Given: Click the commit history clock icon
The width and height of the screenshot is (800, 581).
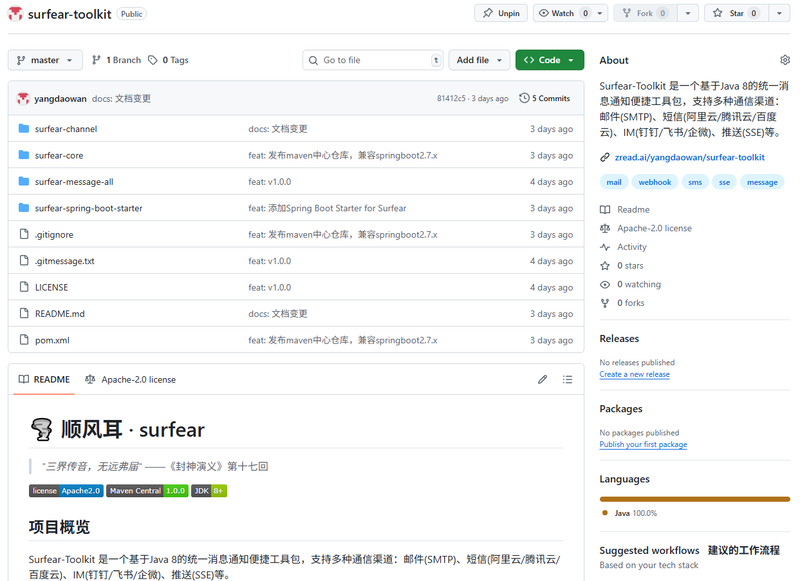Looking at the screenshot, I should [x=524, y=98].
